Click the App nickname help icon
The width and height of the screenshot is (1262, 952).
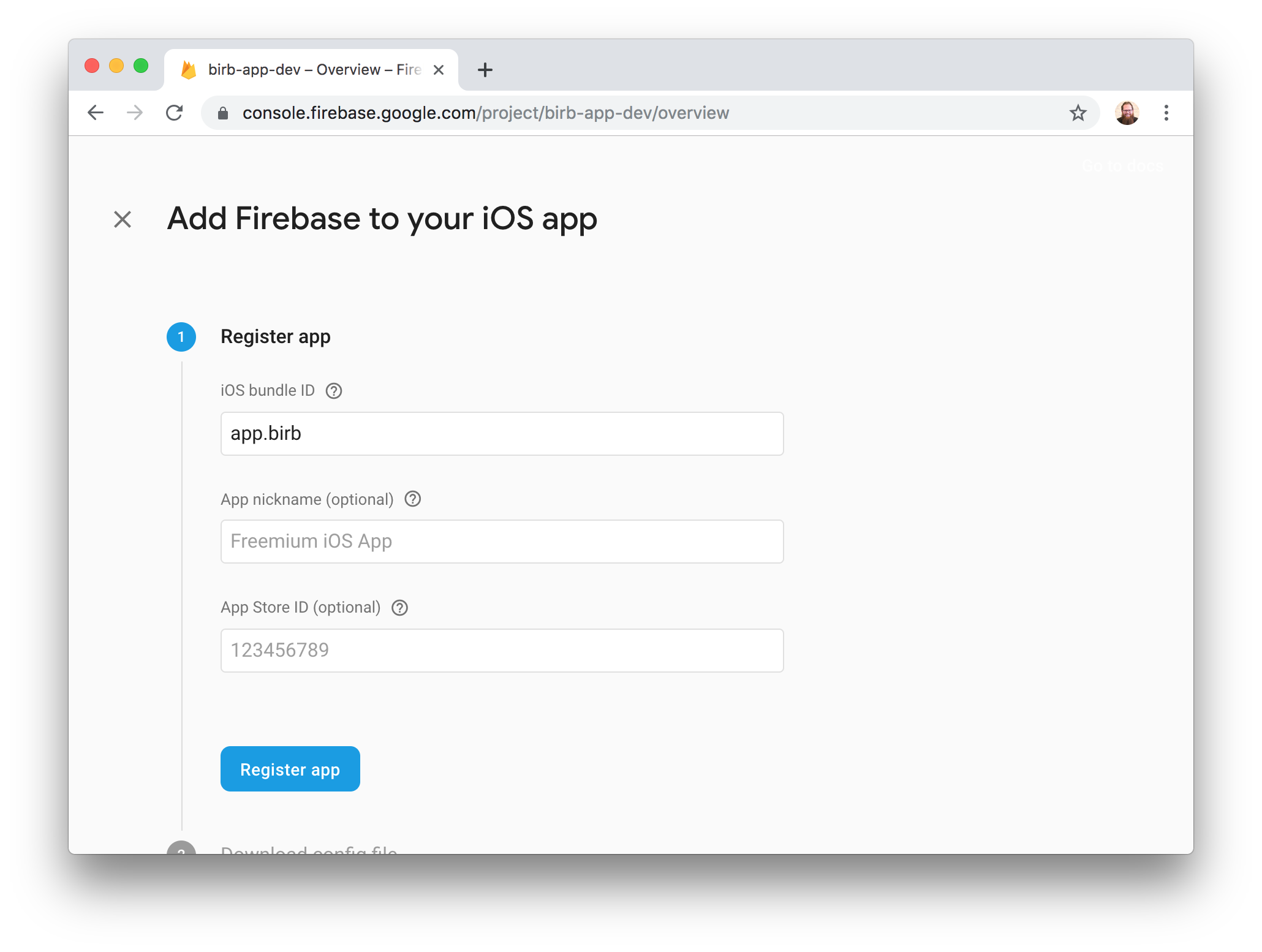click(412, 499)
